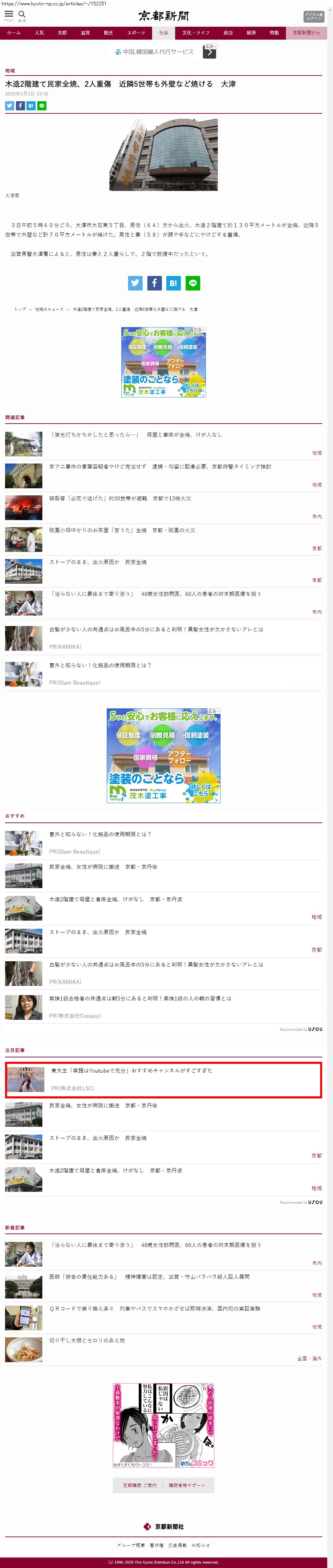Image resolution: width=333 pixels, height=1568 pixels.
Task: Open the スポーツ navigation tab
Action: tap(136, 33)
